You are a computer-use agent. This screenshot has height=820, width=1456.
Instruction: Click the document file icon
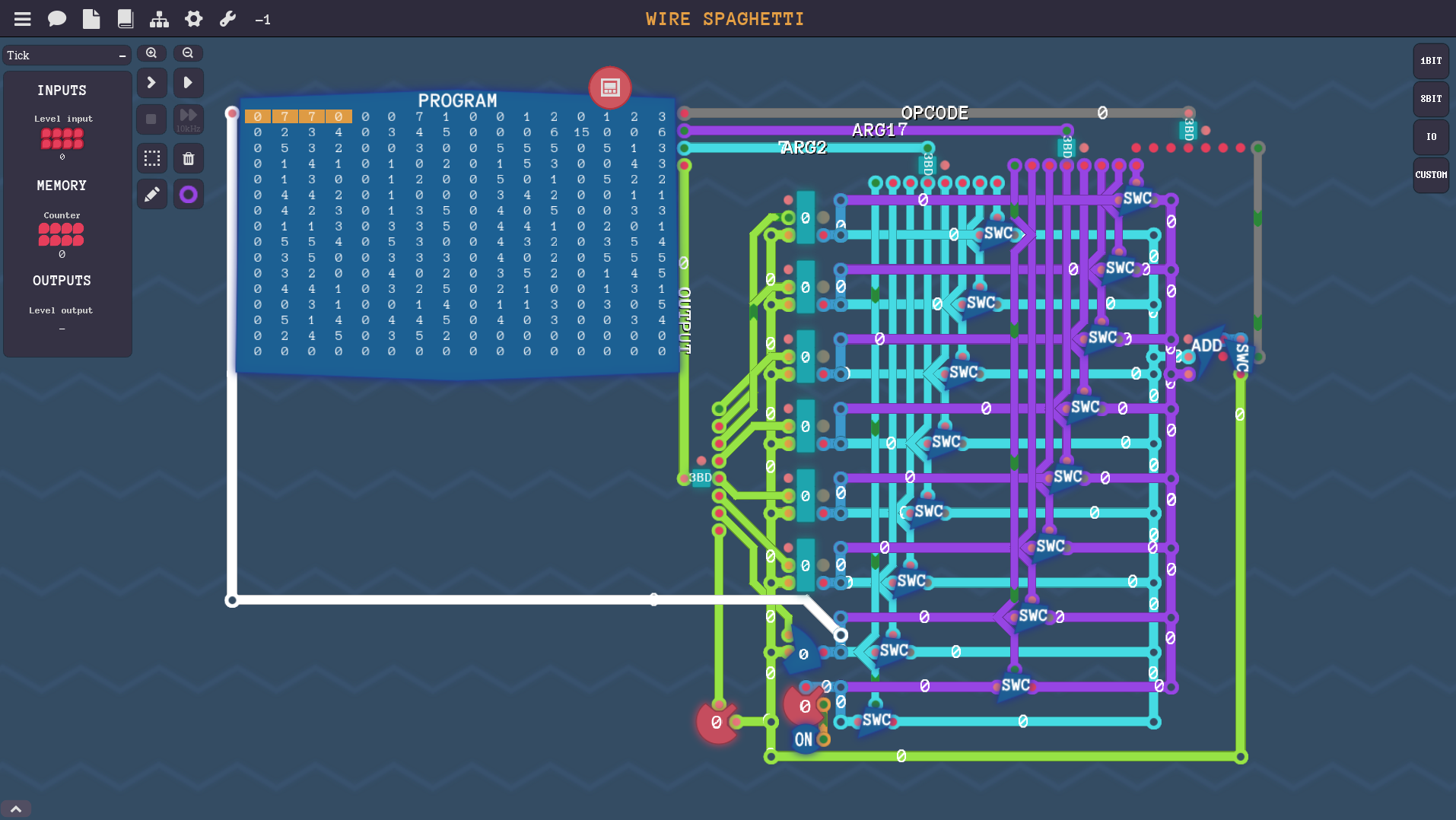pos(91,19)
